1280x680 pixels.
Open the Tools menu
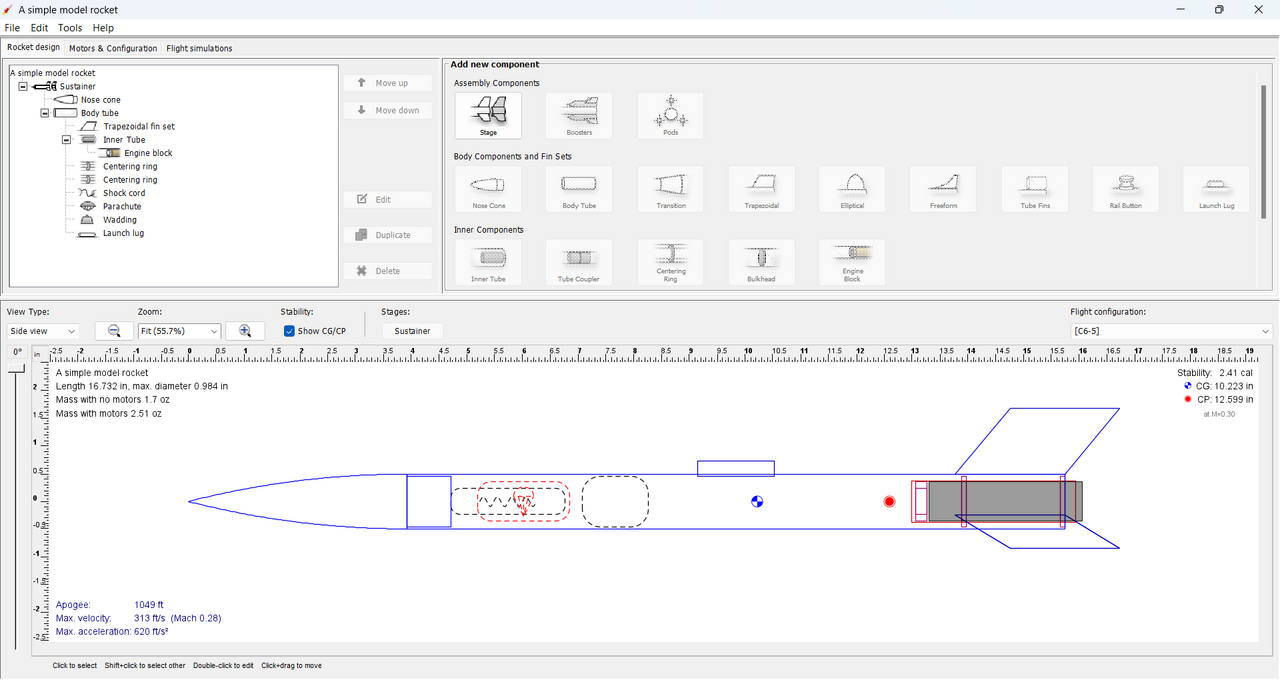[70, 28]
